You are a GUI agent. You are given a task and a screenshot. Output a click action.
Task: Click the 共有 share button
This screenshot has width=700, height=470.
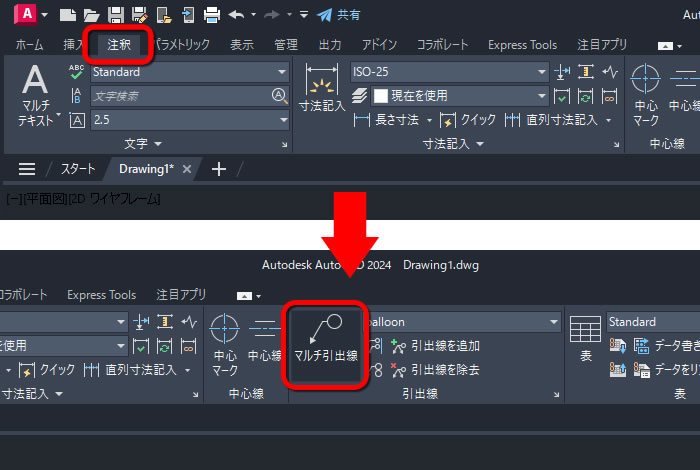point(338,15)
